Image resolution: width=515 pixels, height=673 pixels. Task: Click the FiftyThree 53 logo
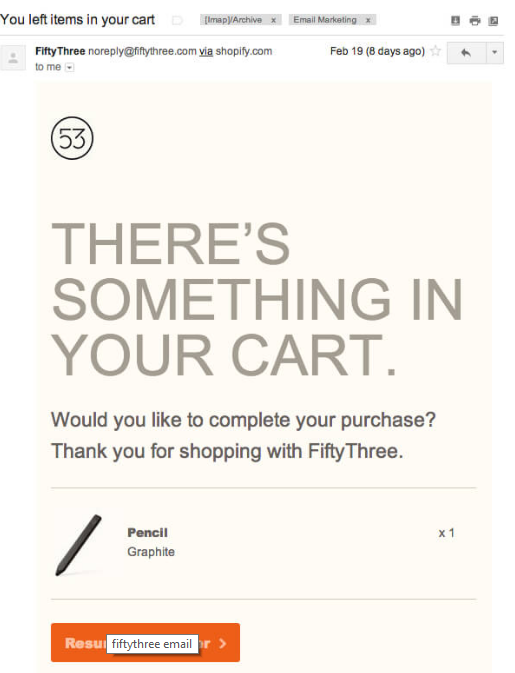(72, 138)
